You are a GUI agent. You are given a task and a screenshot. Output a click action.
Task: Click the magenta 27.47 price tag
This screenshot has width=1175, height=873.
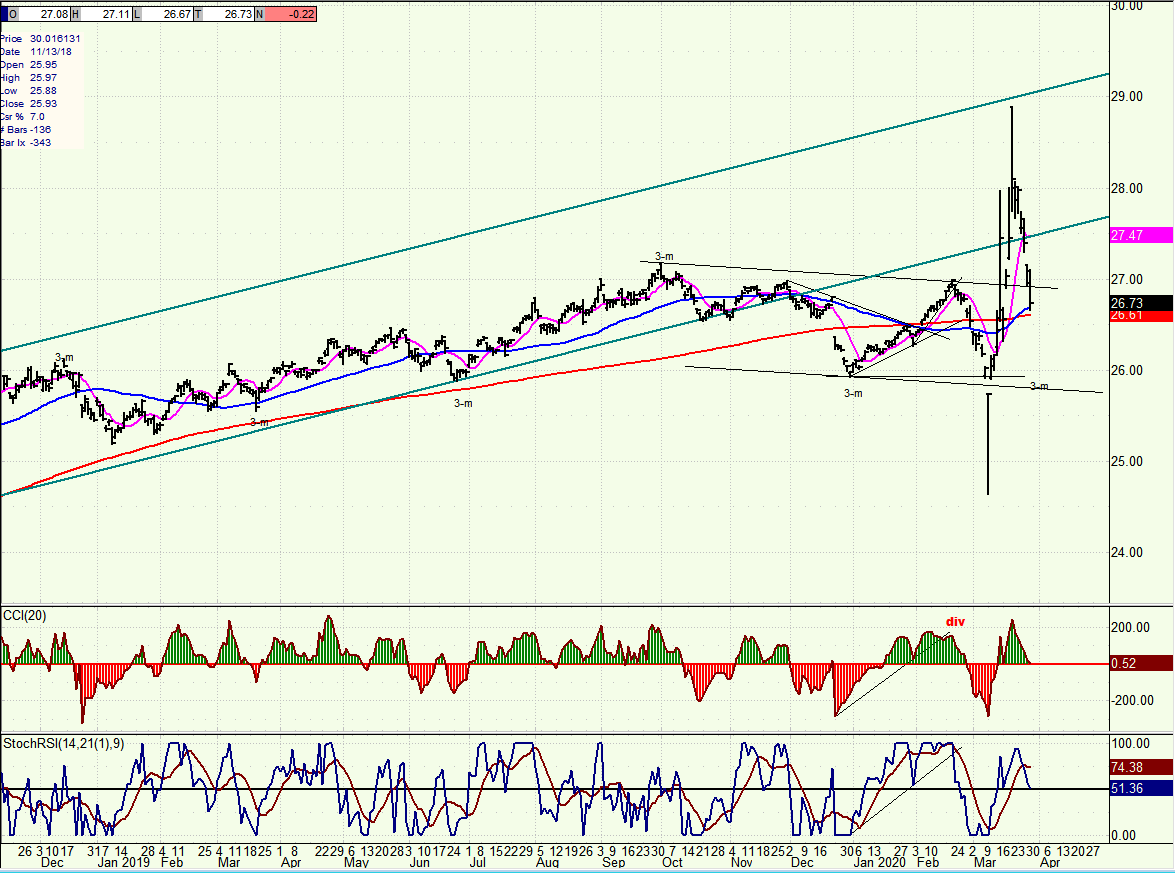pos(1138,236)
